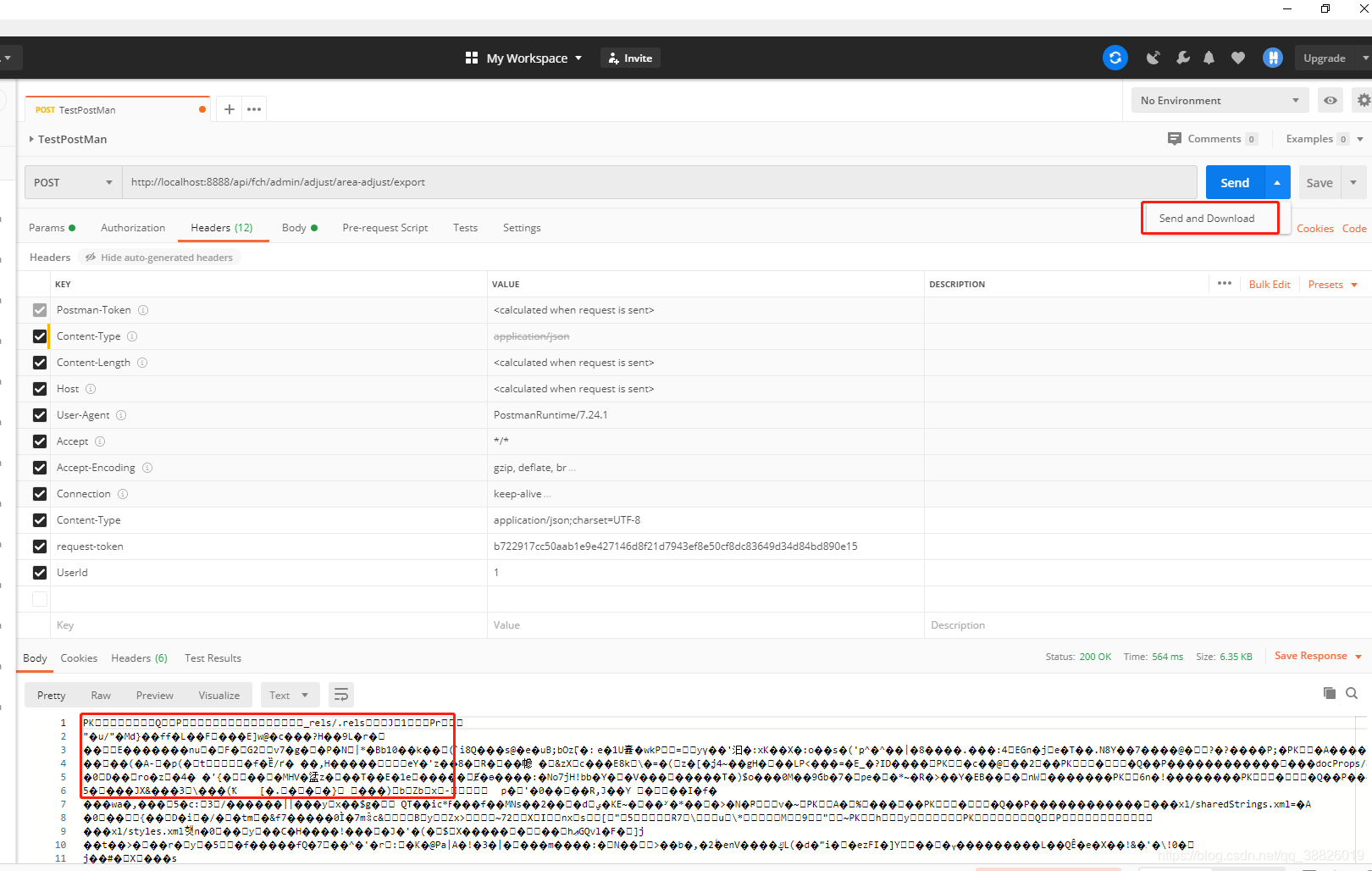Open the My Workspace dropdown
Screen dimensions: 1372x871
pos(534,58)
